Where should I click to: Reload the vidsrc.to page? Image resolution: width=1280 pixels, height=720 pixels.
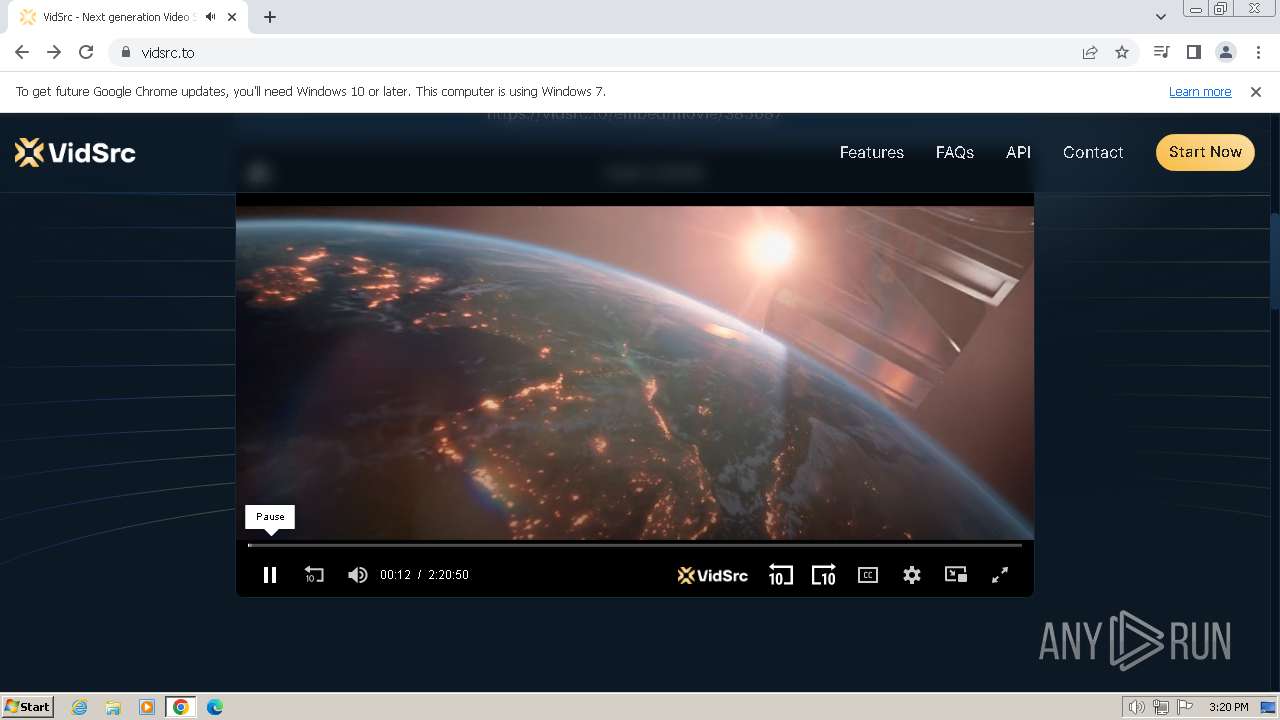(x=86, y=52)
